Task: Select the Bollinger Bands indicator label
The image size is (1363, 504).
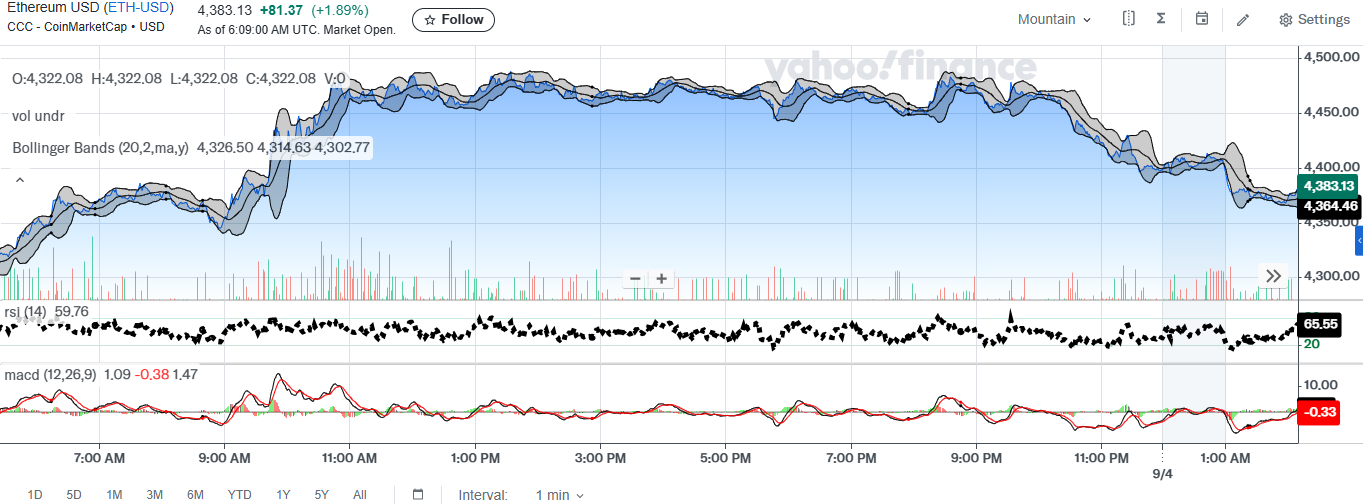Action: point(100,148)
